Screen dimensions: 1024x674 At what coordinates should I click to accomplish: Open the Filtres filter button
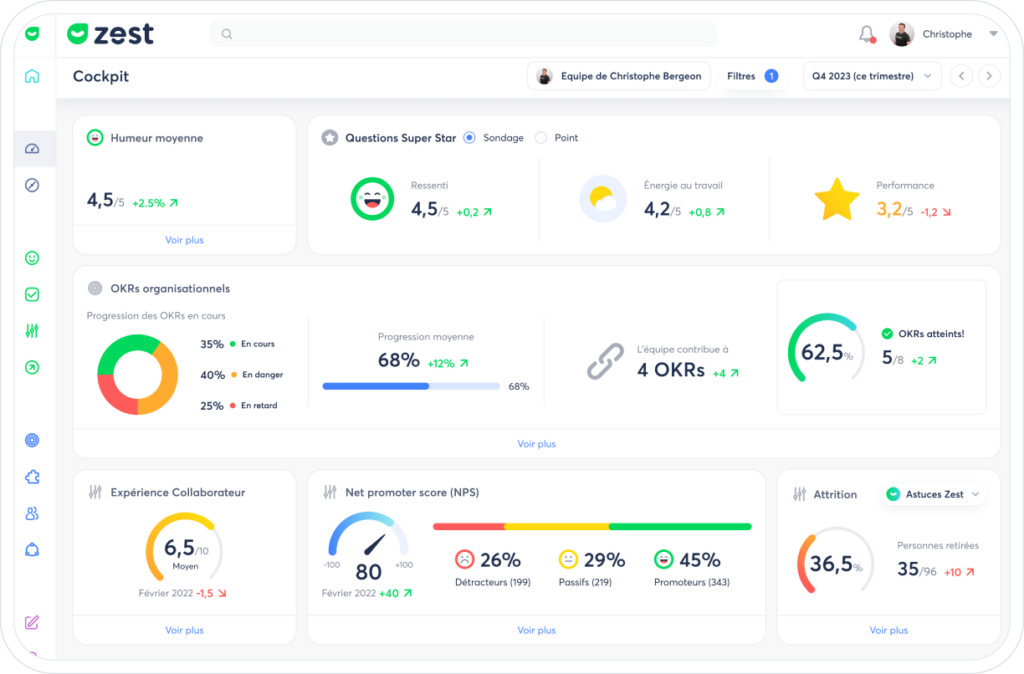click(752, 76)
